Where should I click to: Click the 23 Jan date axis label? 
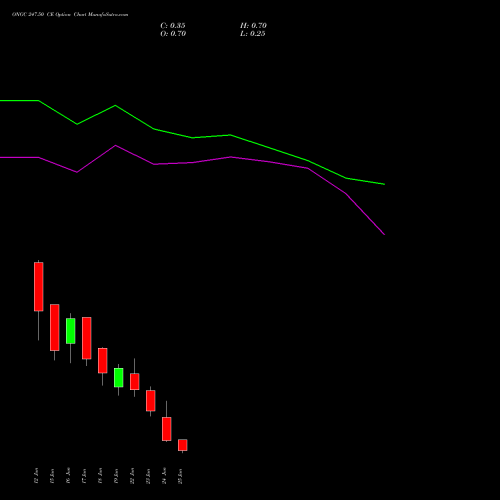coord(148,476)
